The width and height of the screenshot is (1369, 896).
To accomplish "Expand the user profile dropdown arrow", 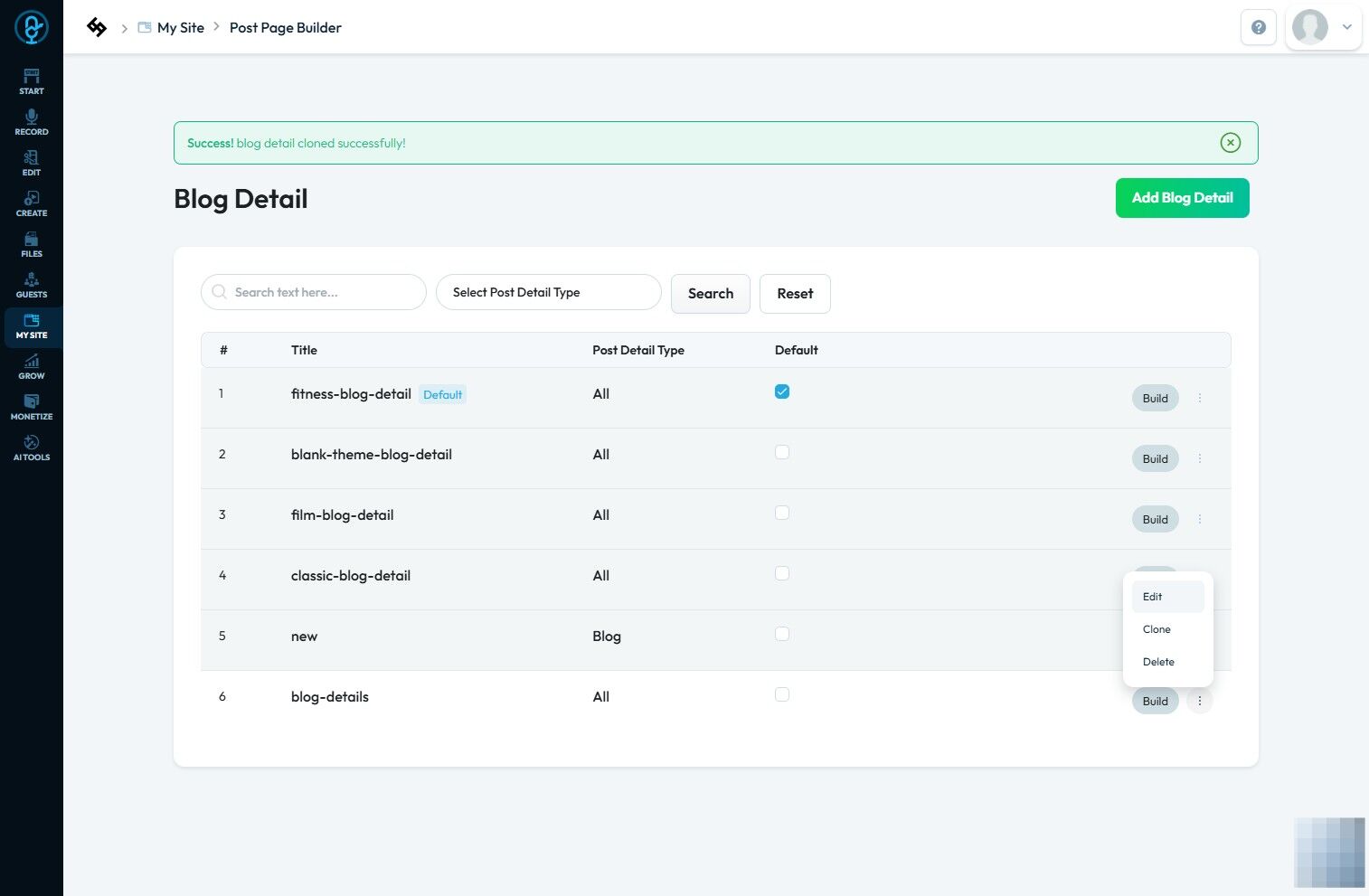I will pyautogui.click(x=1346, y=27).
